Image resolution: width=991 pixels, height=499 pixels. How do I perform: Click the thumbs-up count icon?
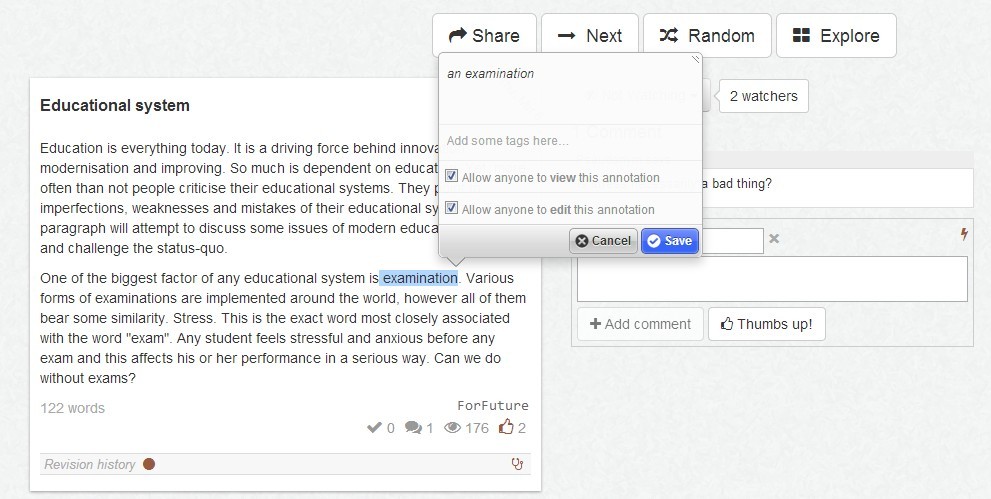[x=506, y=428]
